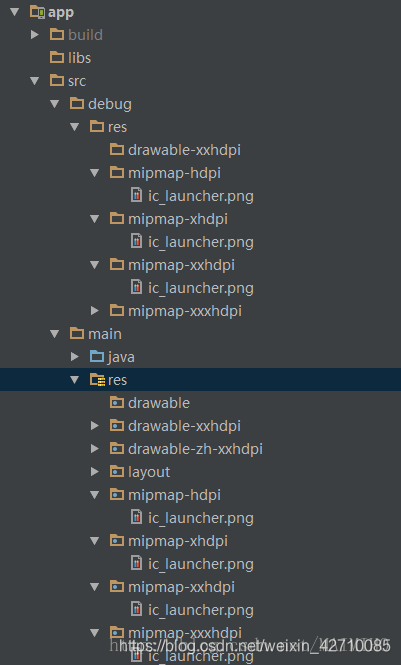This screenshot has height=665, width=401.
Task: Click the blue java source folder icon
Action: (97, 356)
